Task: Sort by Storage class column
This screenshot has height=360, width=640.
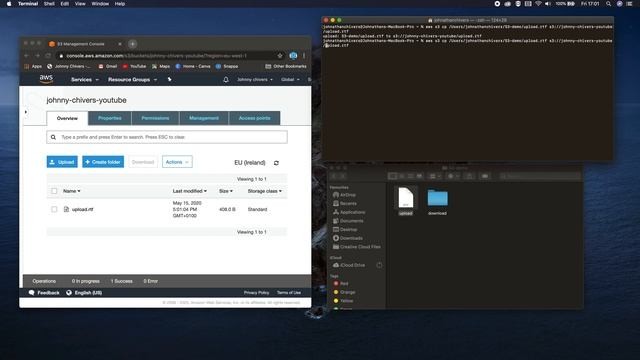Action: pyautogui.click(x=264, y=191)
